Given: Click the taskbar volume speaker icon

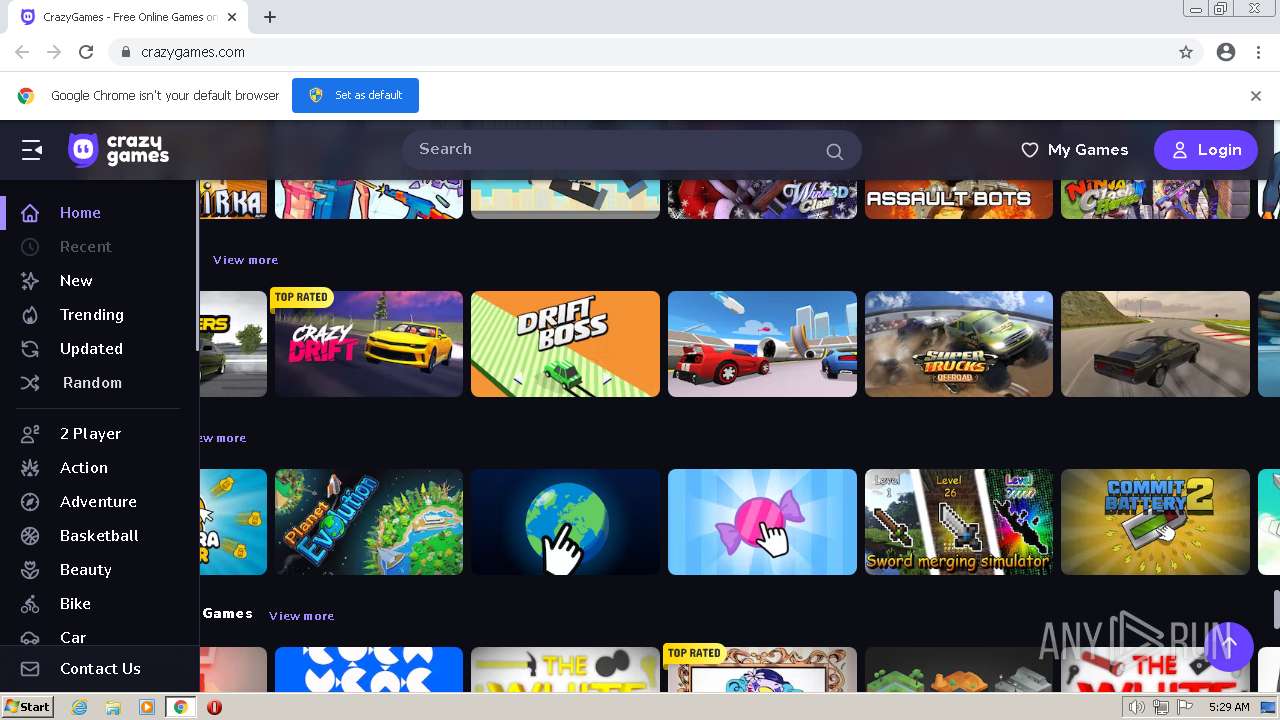Looking at the screenshot, I should point(1137,707).
